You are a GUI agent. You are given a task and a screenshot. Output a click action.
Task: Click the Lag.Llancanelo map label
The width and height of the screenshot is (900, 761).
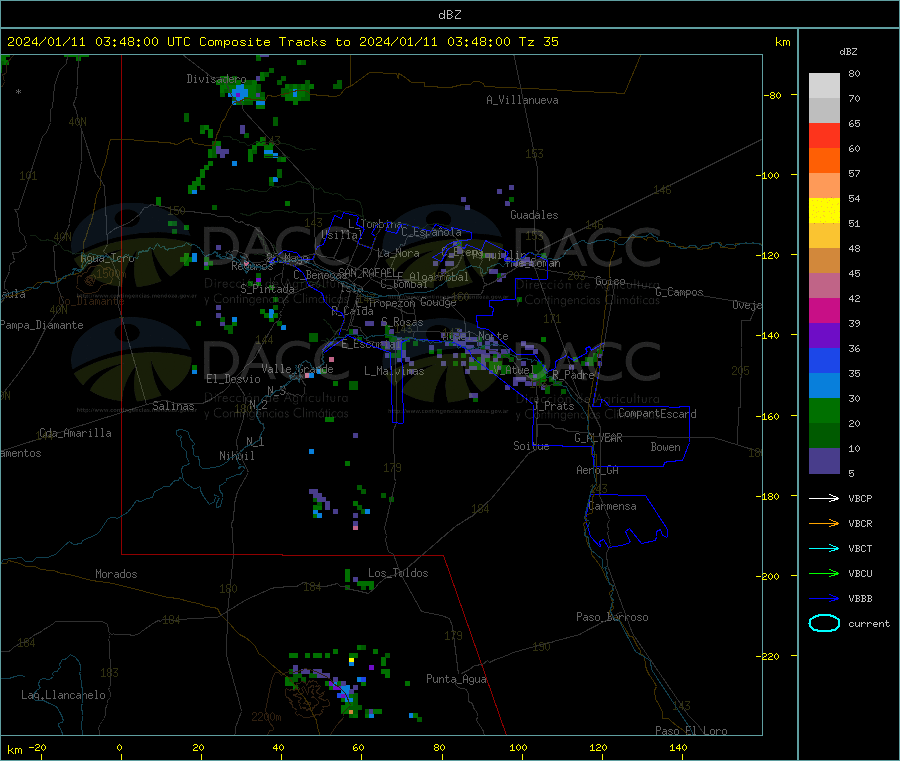tap(64, 695)
